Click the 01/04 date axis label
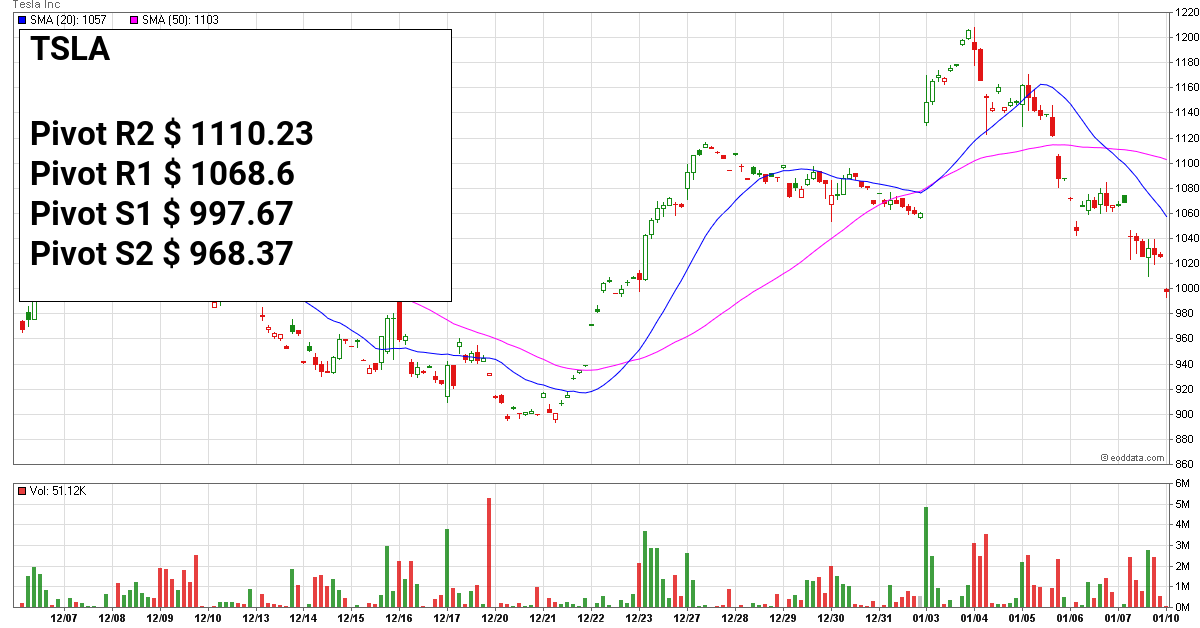This screenshot has height=628, width=1200. point(975,619)
